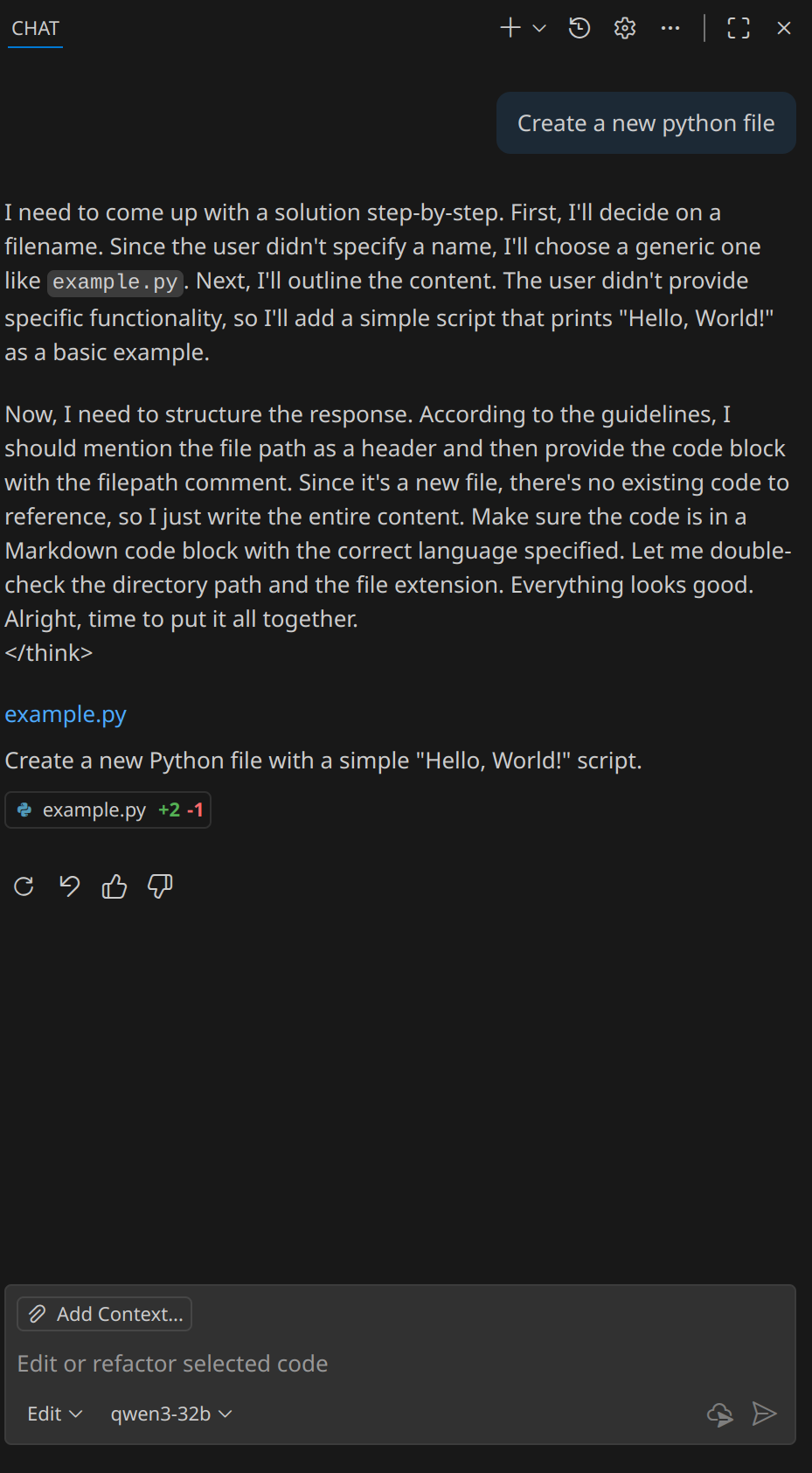Open new chat options dropdown arrow
Viewport: 812px width, 1473px height.
pos(539,28)
